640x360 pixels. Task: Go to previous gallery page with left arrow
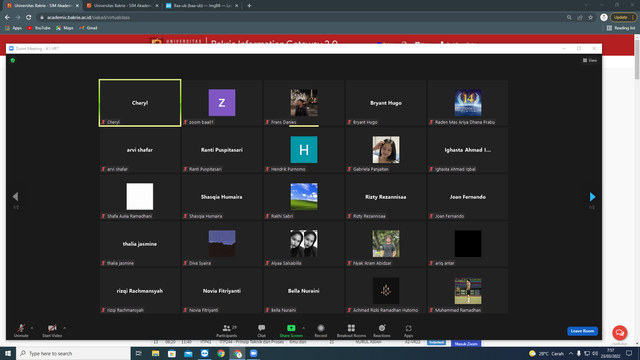point(15,197)
